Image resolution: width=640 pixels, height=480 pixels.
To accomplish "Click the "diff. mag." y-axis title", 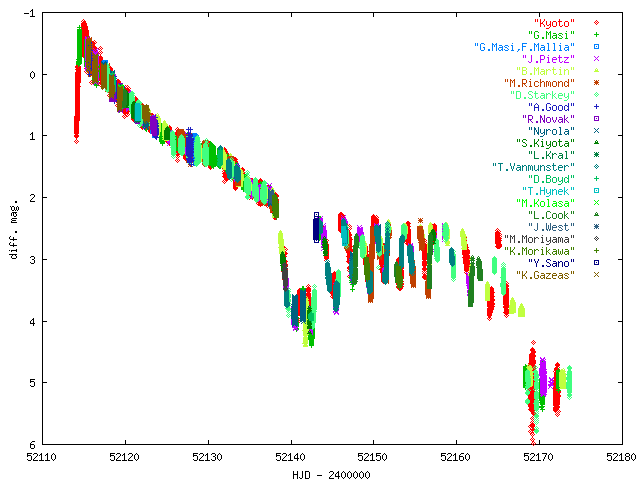I will pos(14,229).
